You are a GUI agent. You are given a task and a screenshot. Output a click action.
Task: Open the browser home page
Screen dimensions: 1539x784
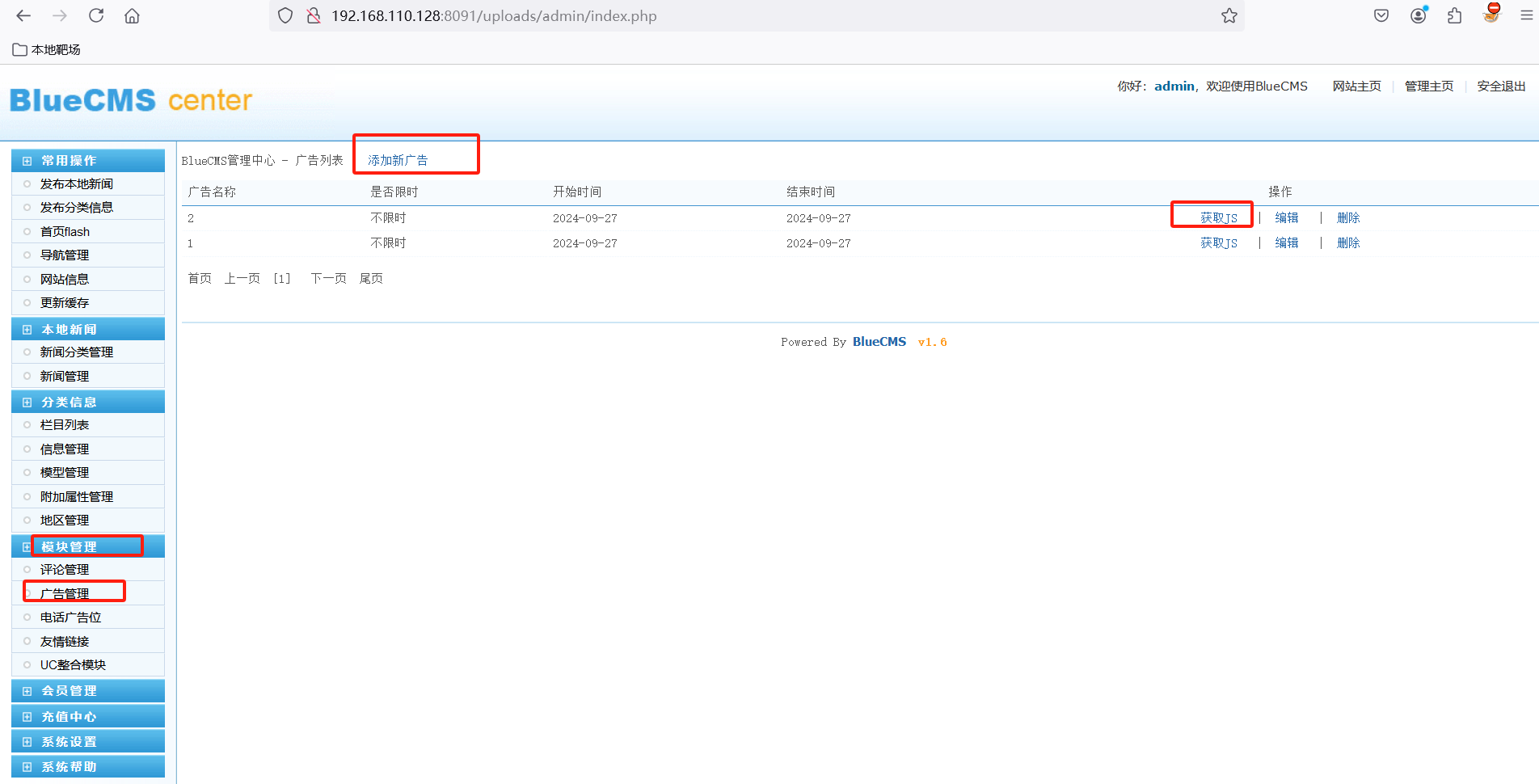pos(132,15)
